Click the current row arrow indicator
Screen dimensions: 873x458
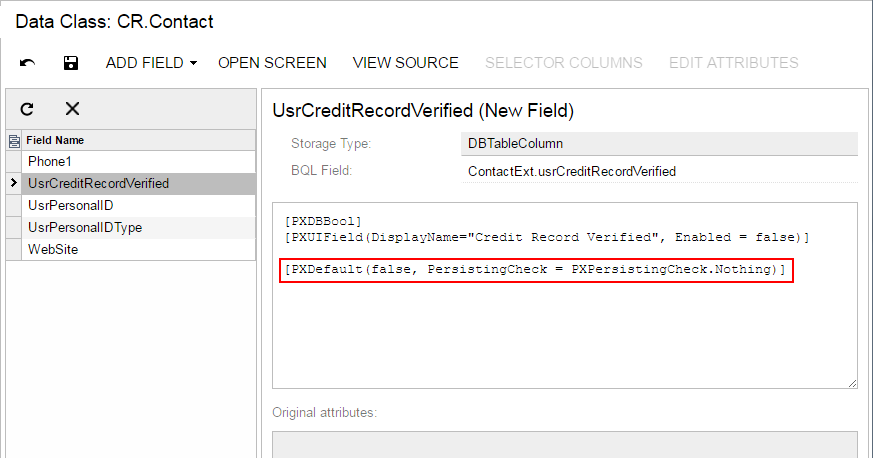click(14, 184)
